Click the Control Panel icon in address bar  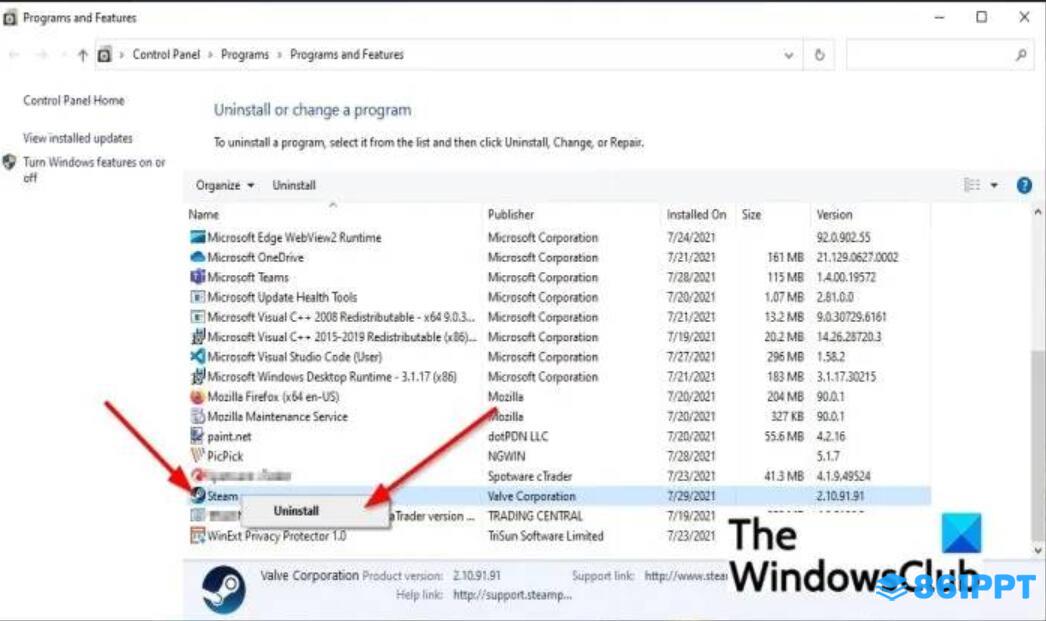pyautogui.click(x=104, y=55)
